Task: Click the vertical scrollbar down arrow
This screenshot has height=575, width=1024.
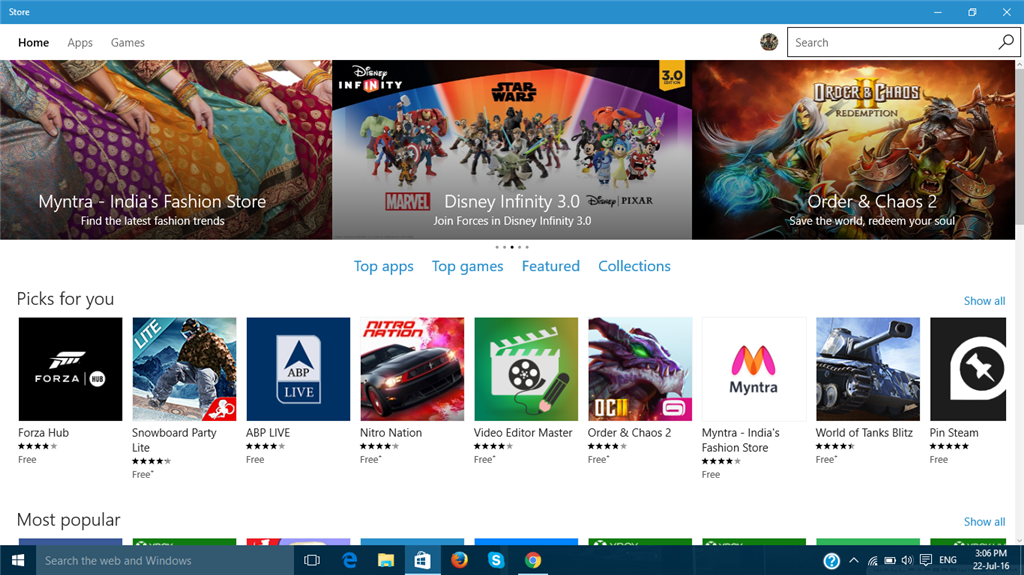Action: tap(1019, 540)
